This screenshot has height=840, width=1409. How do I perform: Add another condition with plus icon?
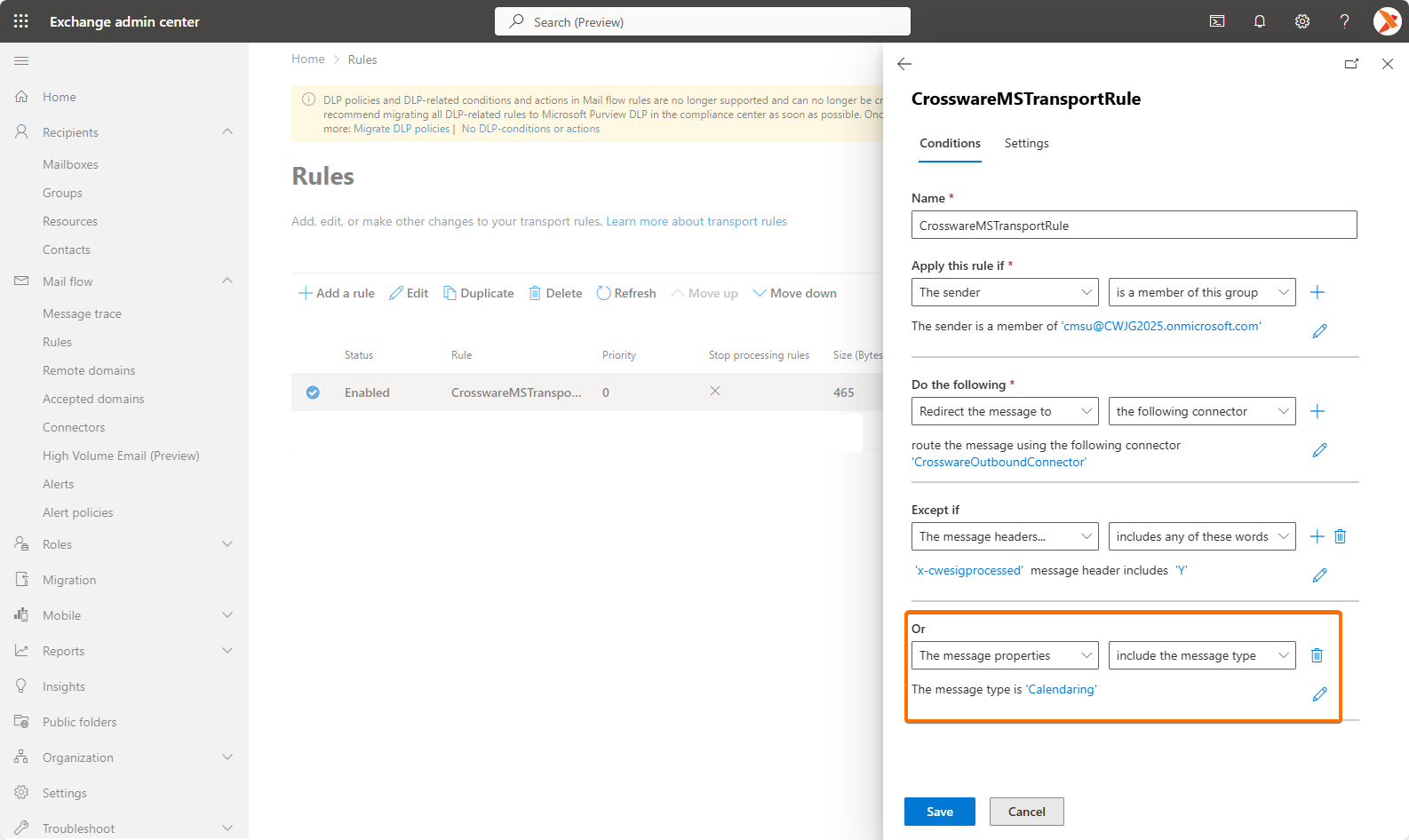pos(1317,292)
